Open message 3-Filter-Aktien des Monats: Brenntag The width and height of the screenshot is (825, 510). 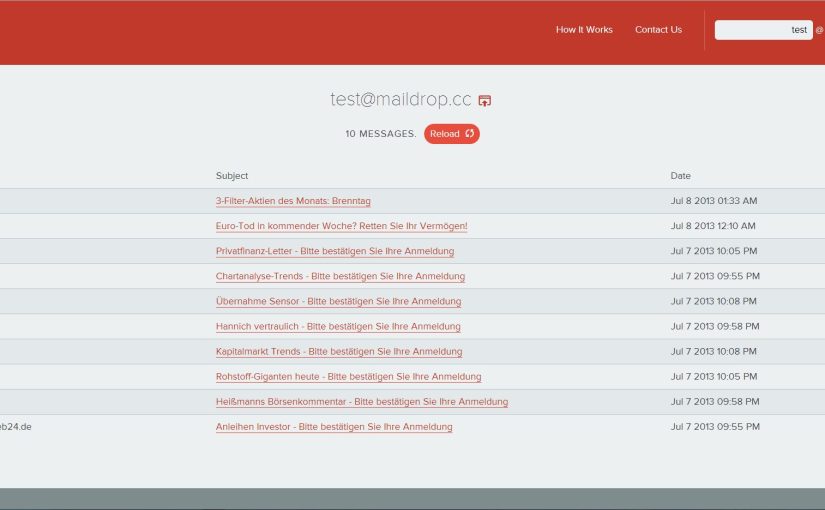293,201
